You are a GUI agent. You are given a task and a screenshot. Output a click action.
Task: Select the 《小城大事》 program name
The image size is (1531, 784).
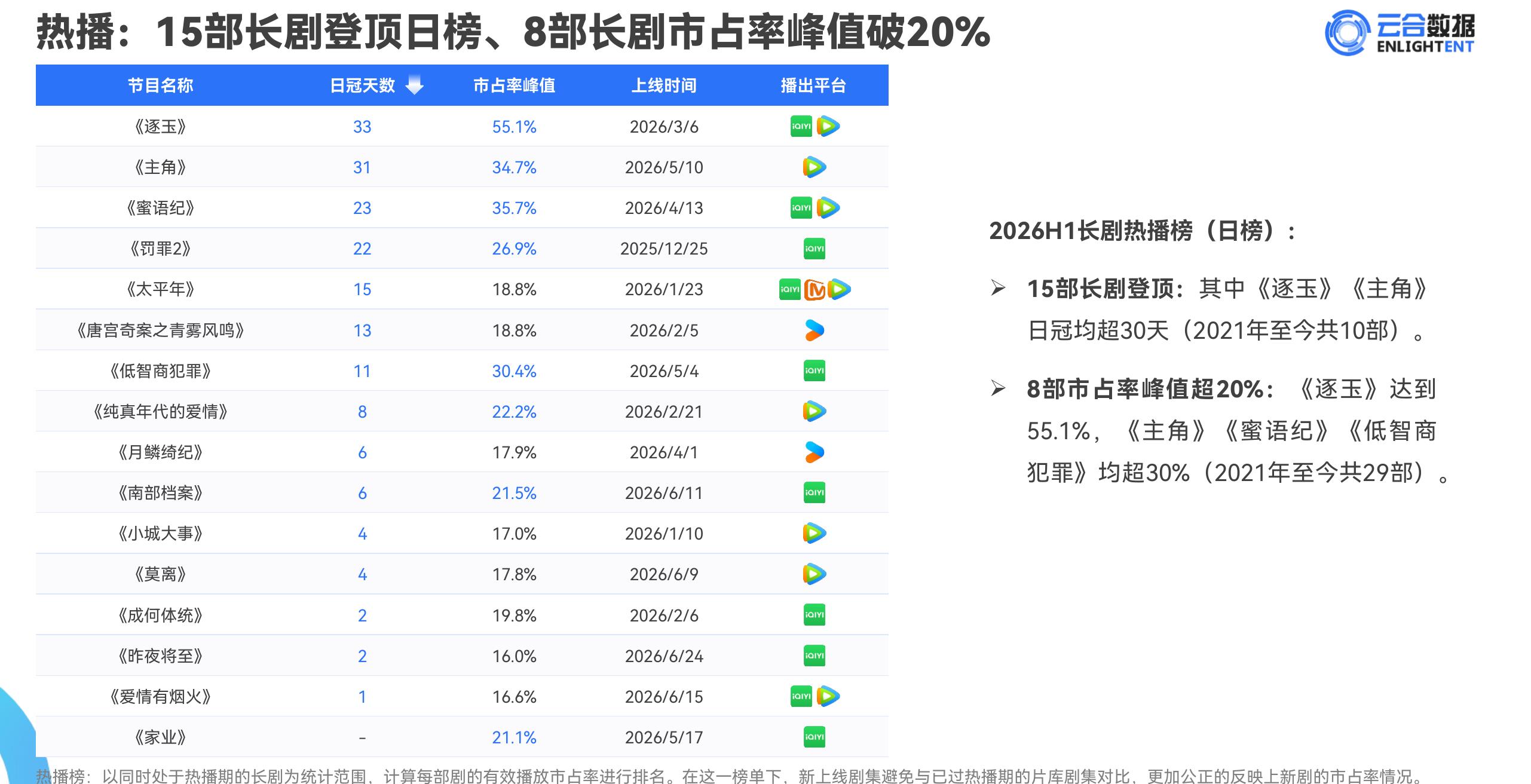click(x=160, y=534)
